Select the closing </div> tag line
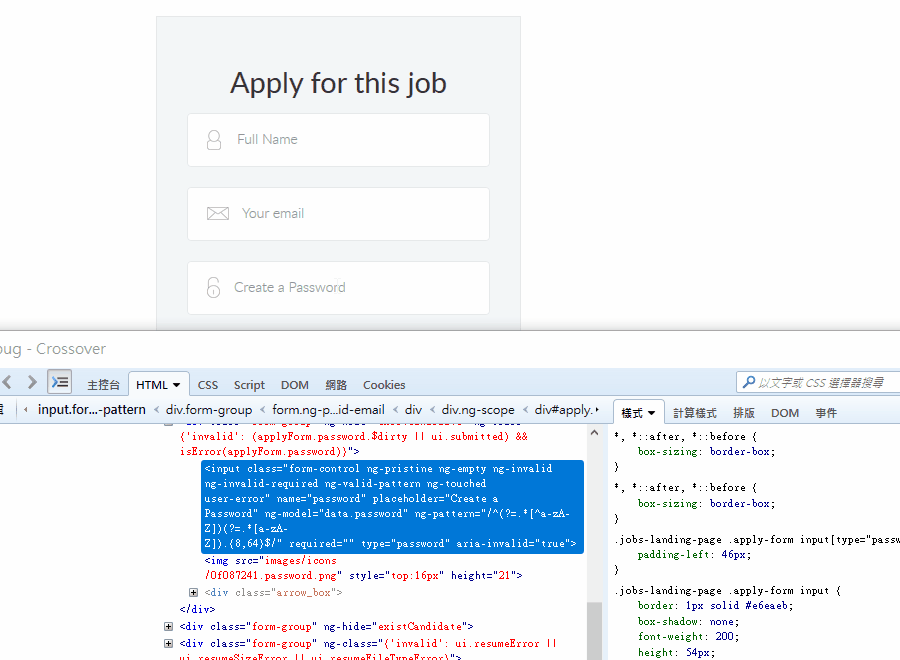Image resolution: width=900 pixels, height=660 pixels. [197, 609]
